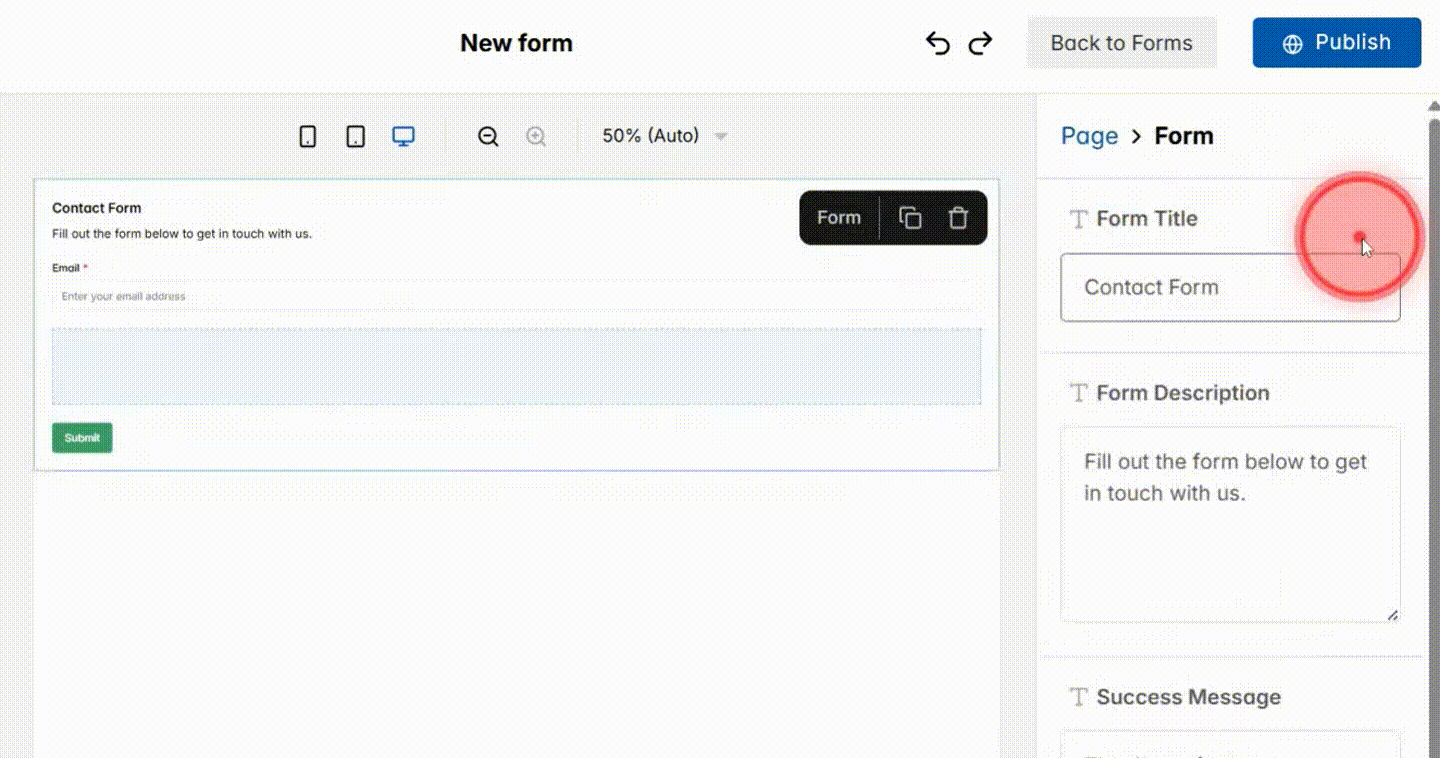Navigate to Page via the breadcrumb
This screenshot has height=758, width=1440.
pyautogui.click(x=1089, y=135)
